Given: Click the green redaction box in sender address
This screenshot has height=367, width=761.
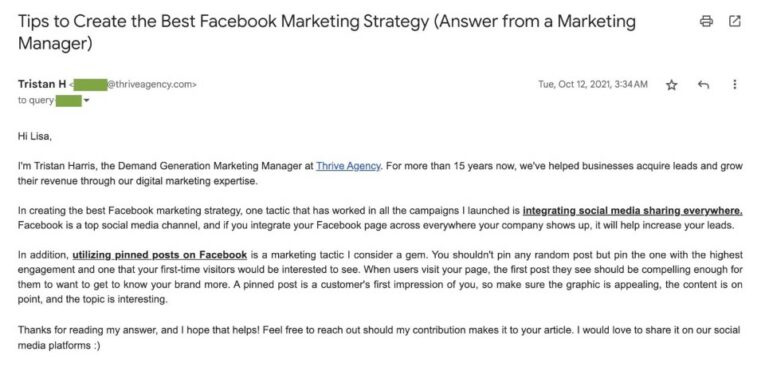Looking at the screenshot, I should point(91,84).
